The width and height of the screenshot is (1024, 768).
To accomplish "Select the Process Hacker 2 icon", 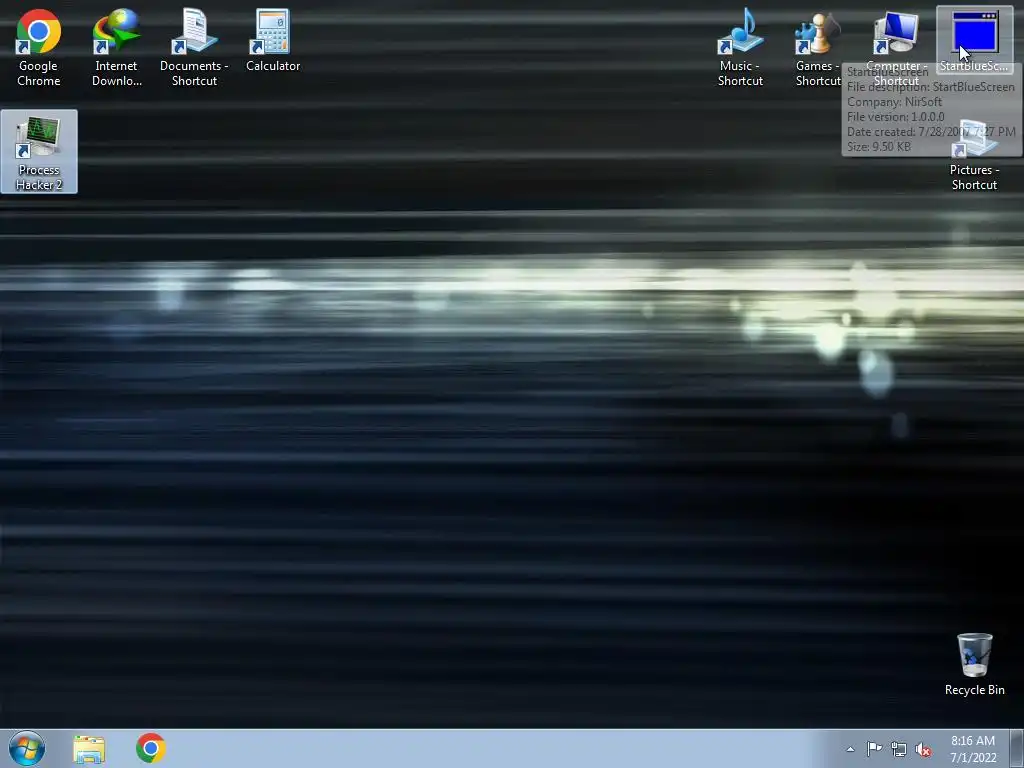I will coord(39,152).
